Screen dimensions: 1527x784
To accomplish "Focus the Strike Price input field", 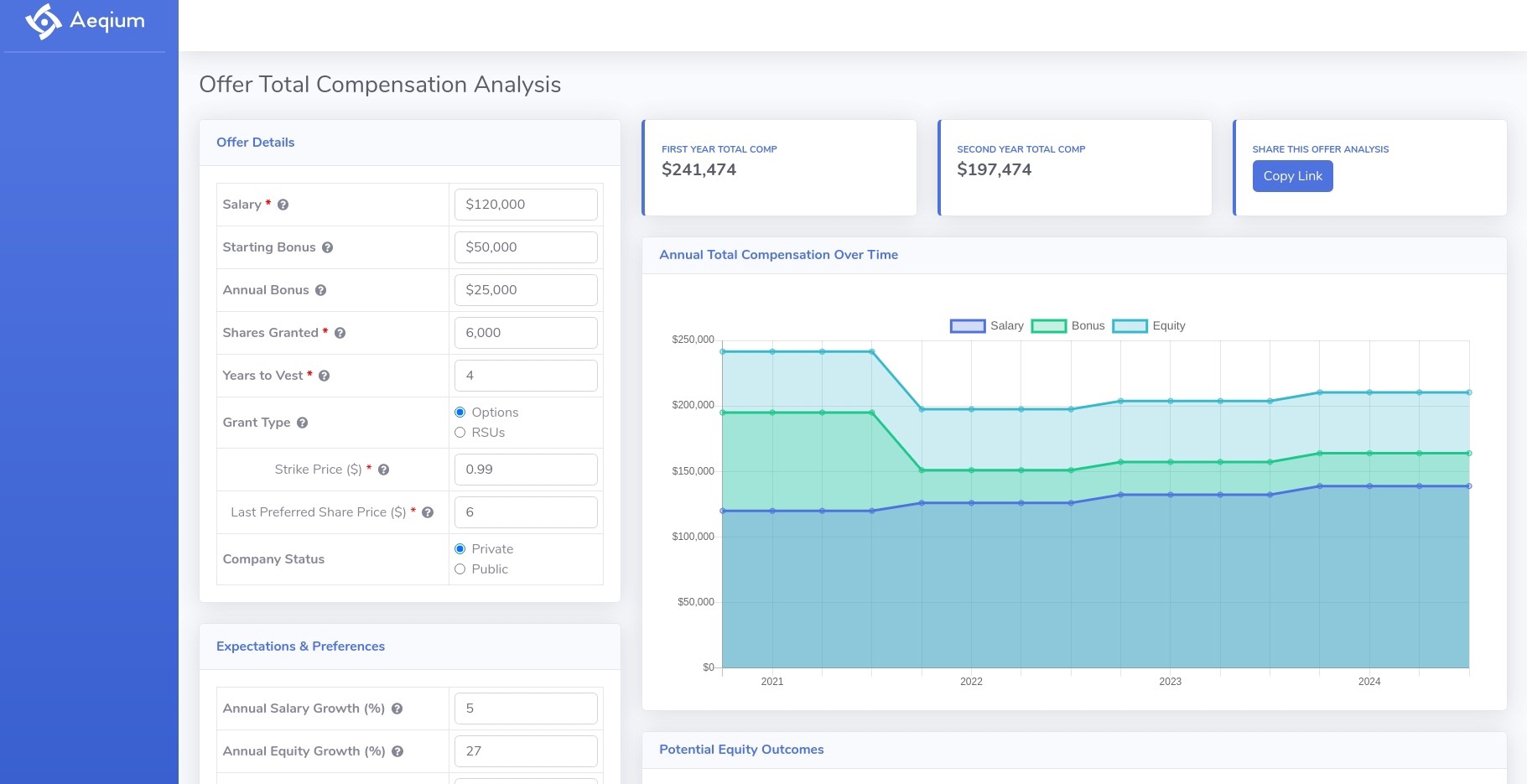I will click(526, 470).
